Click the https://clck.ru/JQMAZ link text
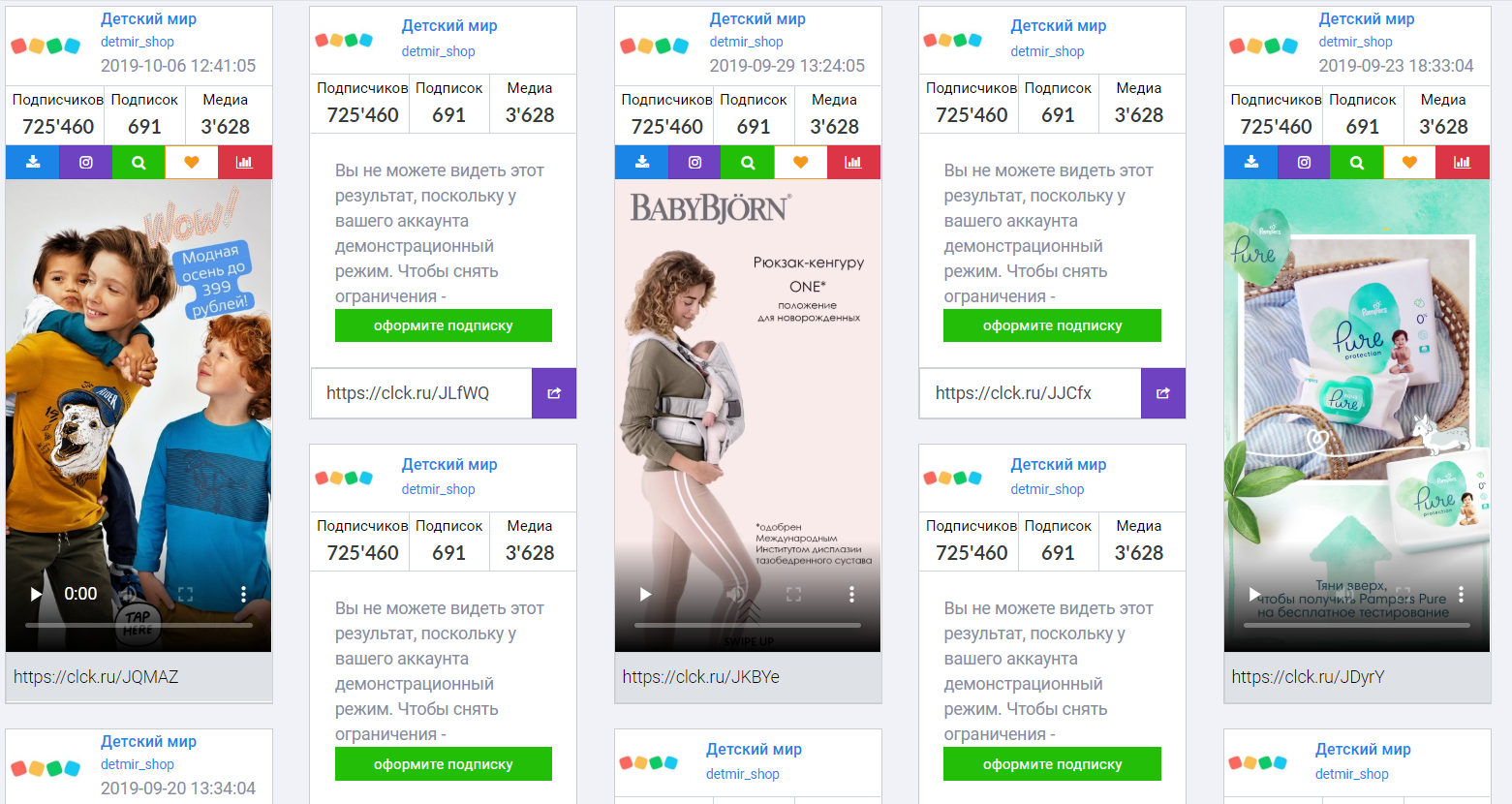 click(x=96, y=677)
